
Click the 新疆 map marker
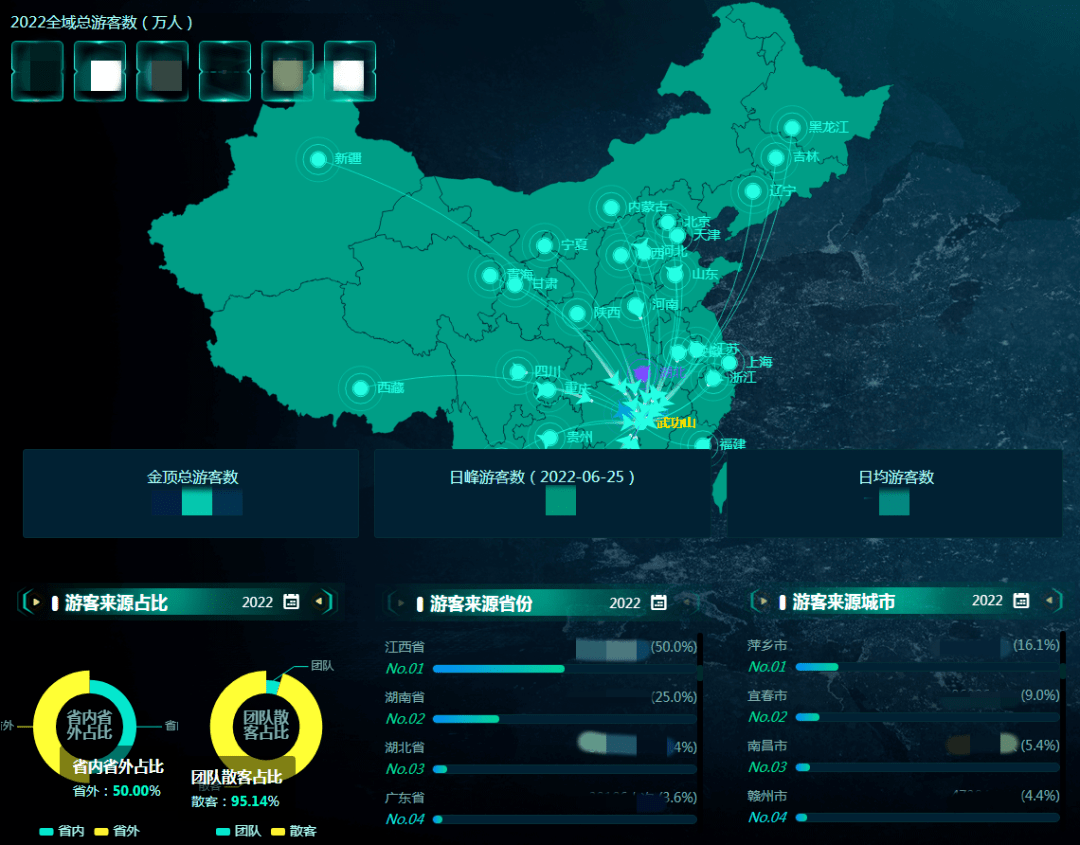pyautogui.click(x=319, y=159)
